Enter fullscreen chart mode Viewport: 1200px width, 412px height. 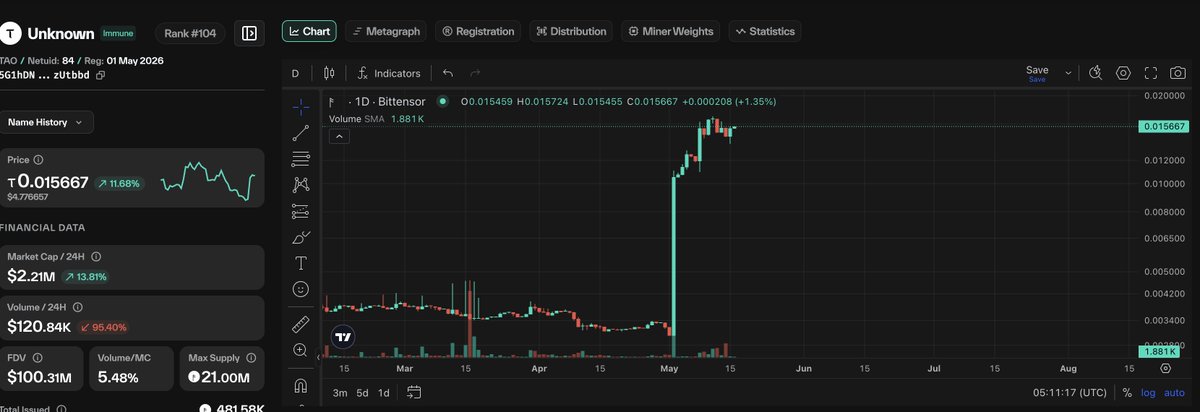point(1151,73)
